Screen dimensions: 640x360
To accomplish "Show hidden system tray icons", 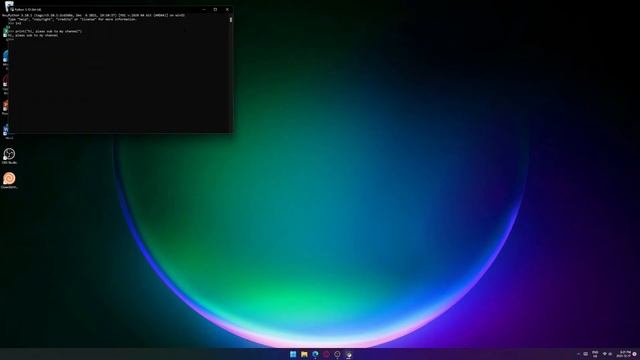I will point(578,354).
